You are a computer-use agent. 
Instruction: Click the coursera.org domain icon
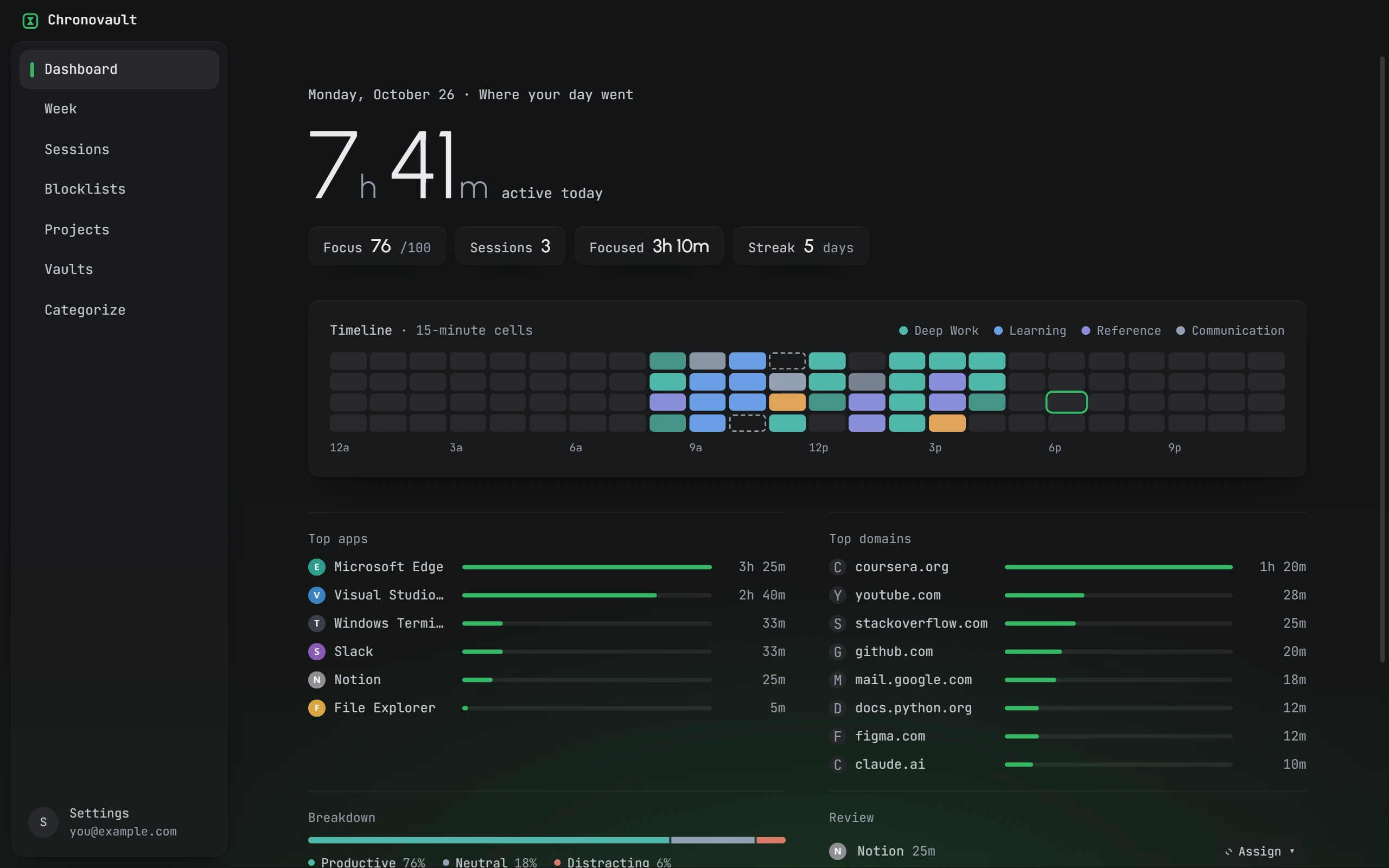pos(837,567)
